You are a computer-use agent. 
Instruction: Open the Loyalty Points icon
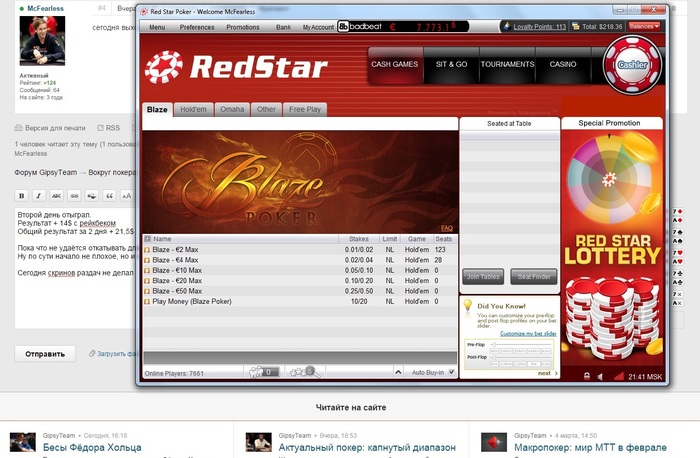[x=507, y=26]
